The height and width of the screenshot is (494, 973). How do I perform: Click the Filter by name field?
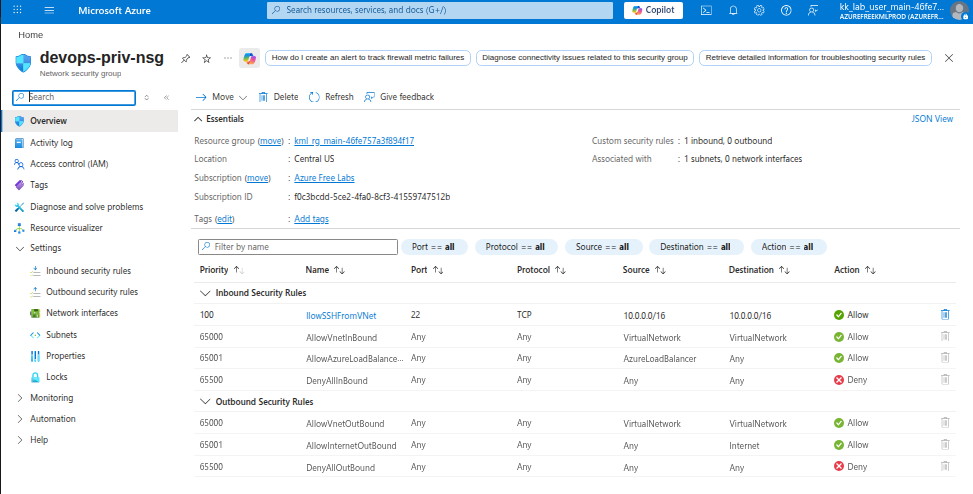coord(298,246)
